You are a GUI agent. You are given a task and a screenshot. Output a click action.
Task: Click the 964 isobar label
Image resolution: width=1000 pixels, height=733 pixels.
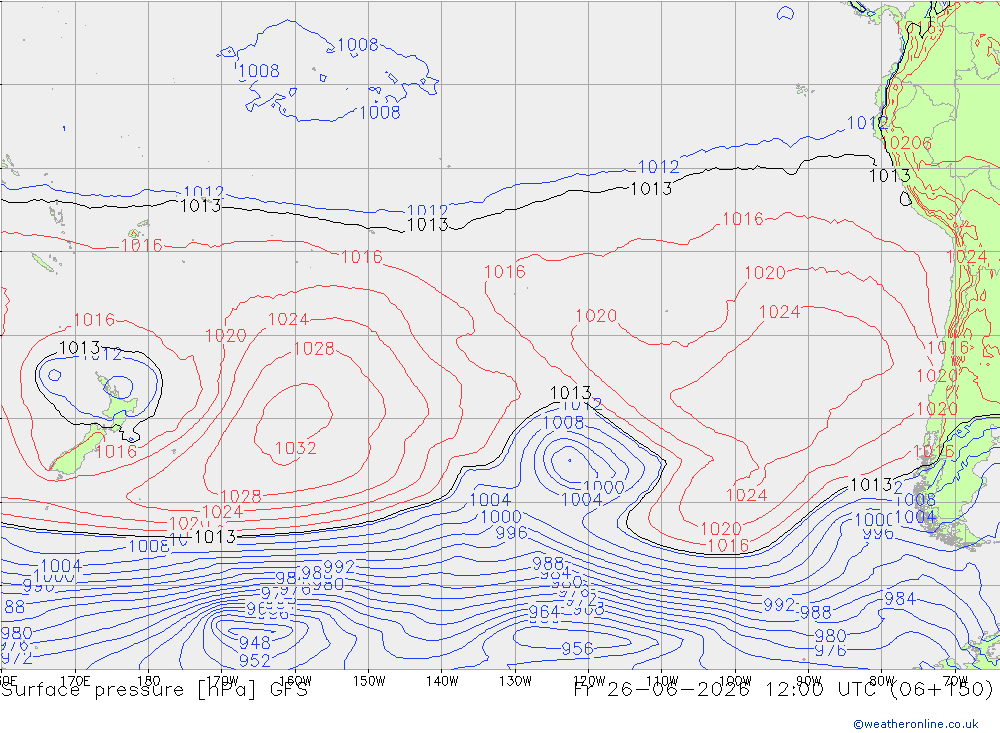click(x=544, y=612)
